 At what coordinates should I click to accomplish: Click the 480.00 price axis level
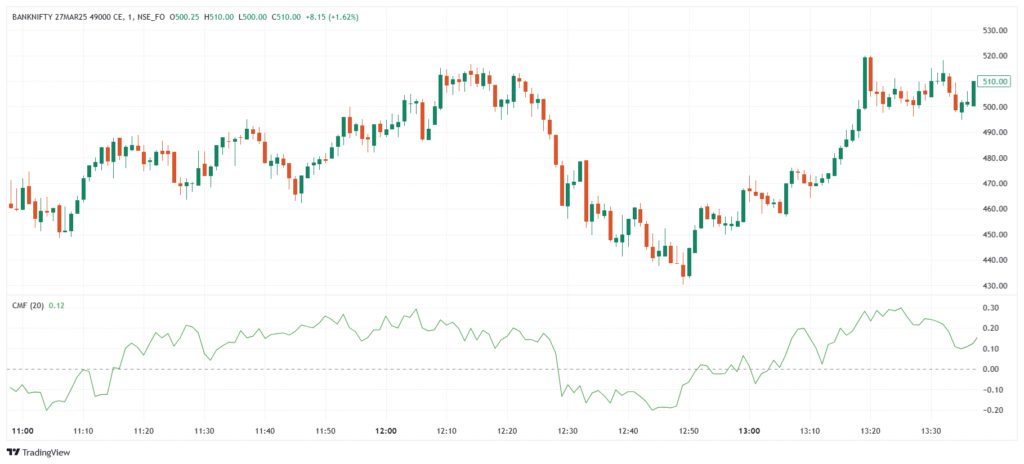coord(994,158)
